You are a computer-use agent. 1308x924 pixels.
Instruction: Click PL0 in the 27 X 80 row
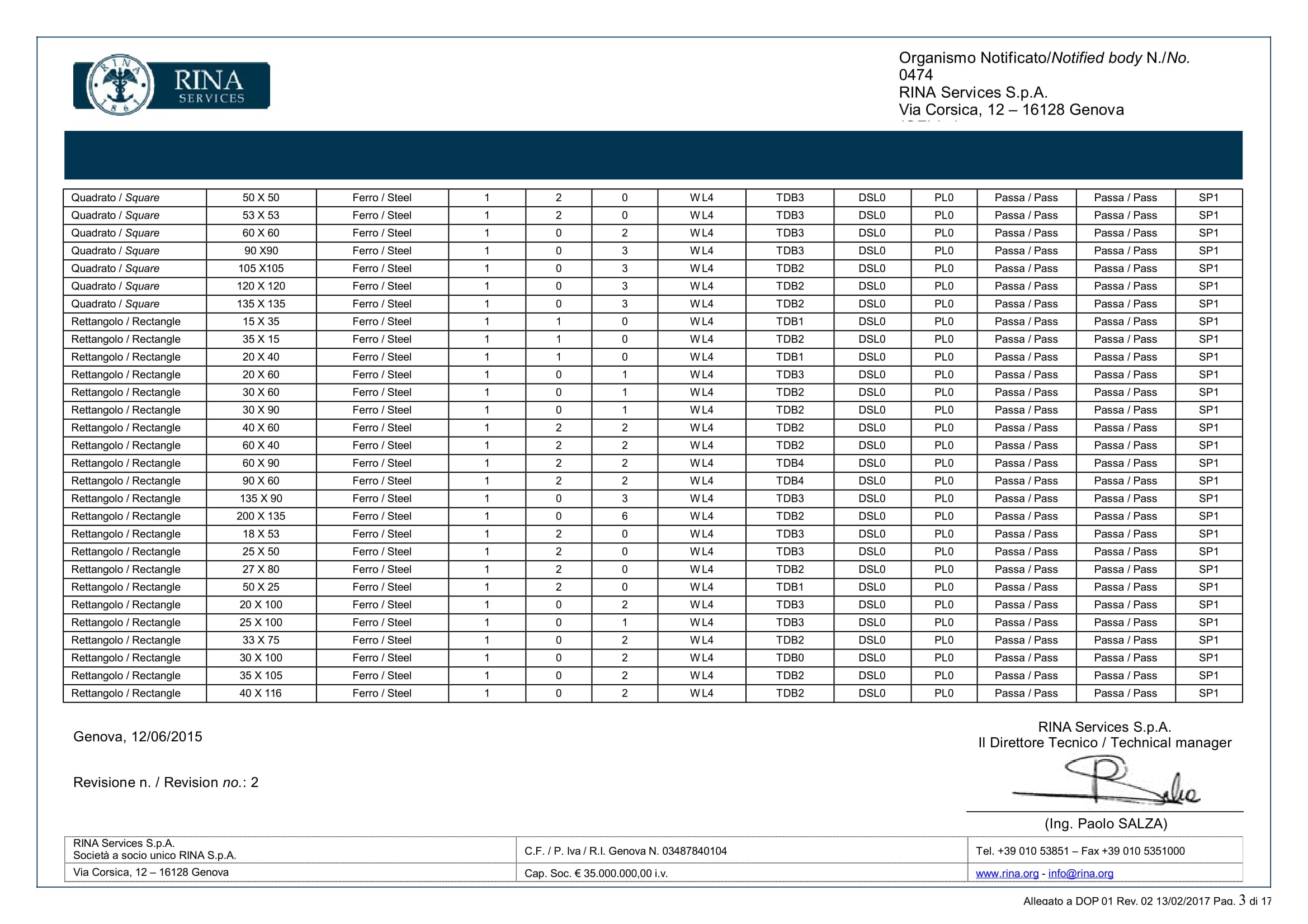coord(943,568)
